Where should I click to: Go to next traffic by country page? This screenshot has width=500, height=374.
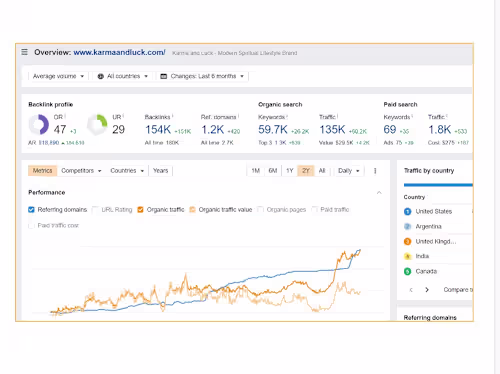(427, 290)
